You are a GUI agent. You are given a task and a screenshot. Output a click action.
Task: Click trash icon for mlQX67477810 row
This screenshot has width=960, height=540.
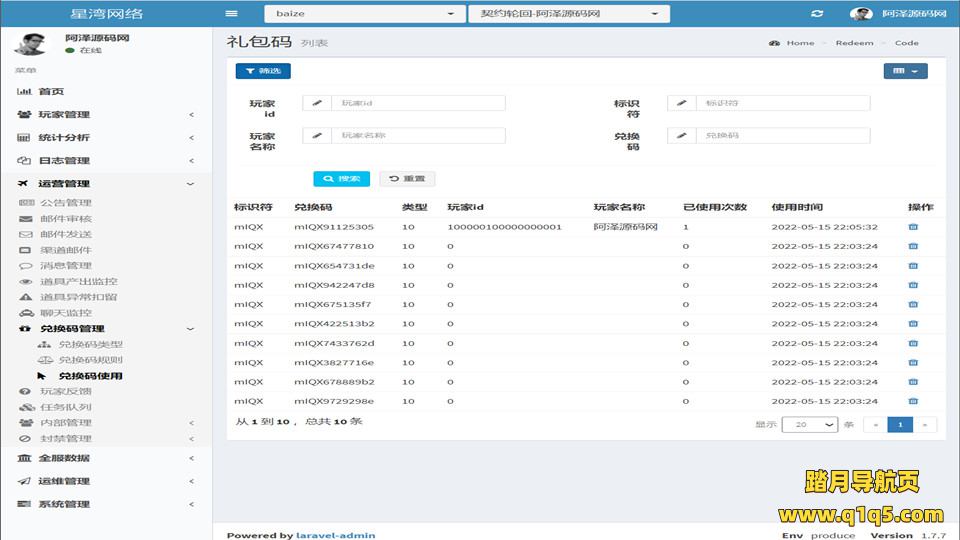click(912, 246)
